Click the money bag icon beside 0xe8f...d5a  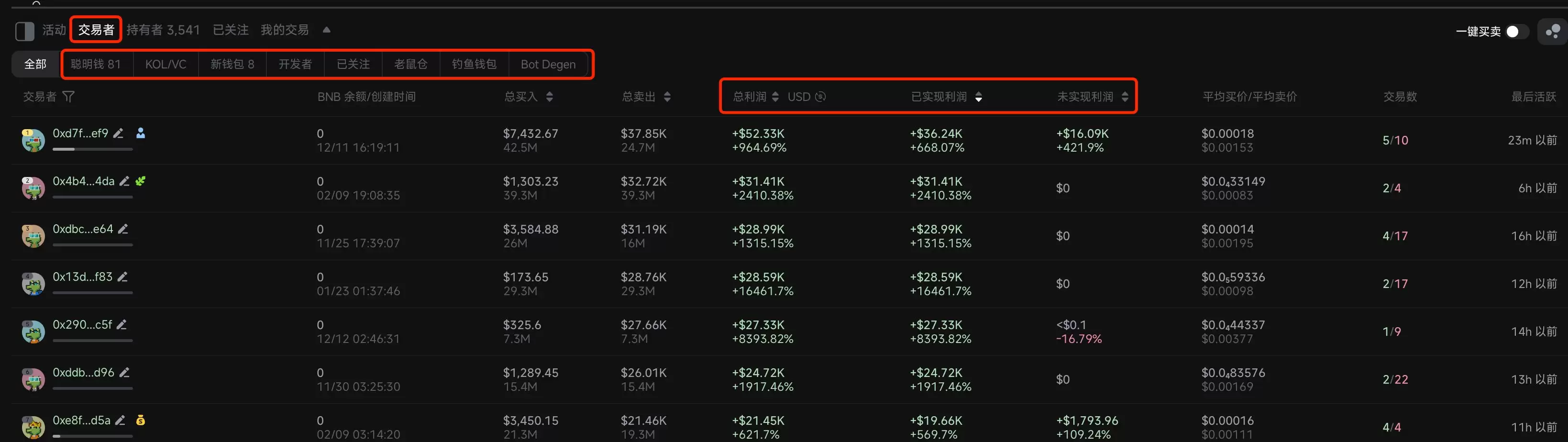pos(141,420)
